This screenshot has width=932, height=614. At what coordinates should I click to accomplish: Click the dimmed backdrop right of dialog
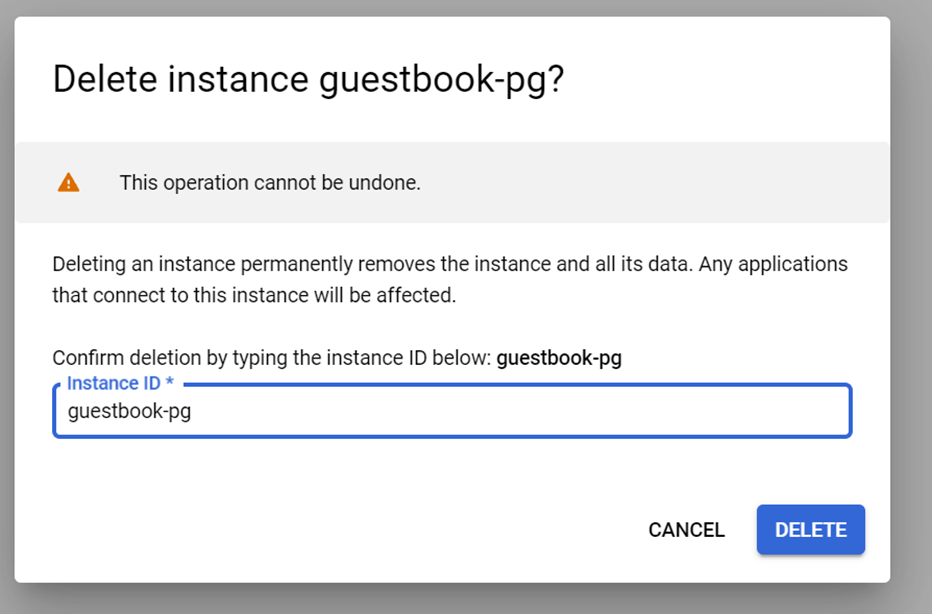[911, 300]
